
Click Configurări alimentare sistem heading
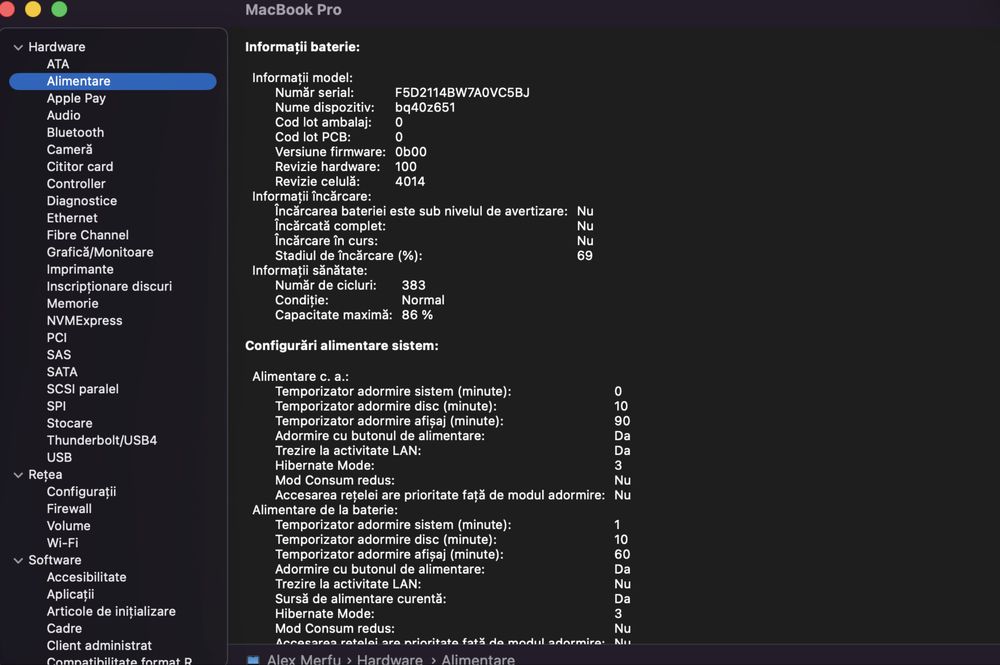(342, 346)
